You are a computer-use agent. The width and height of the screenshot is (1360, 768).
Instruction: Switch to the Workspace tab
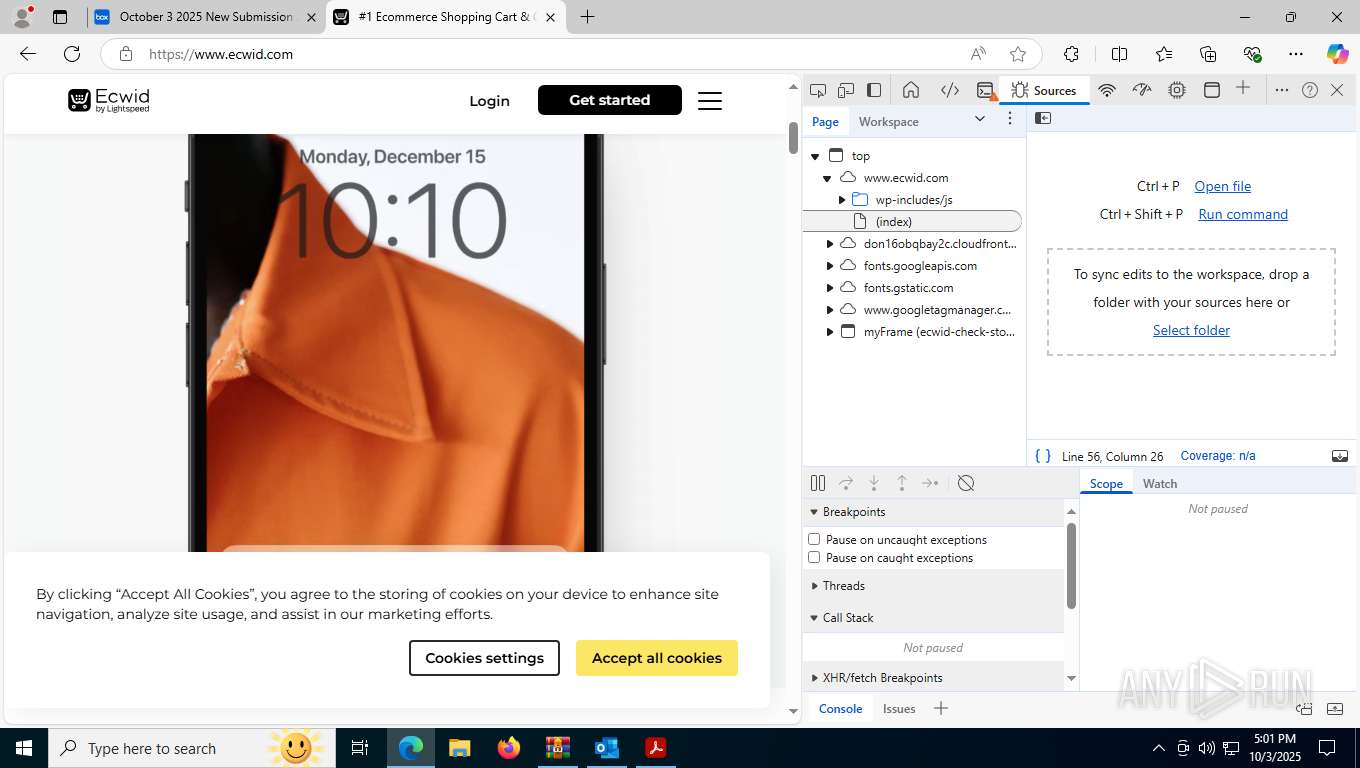click(x=888, y=122)
